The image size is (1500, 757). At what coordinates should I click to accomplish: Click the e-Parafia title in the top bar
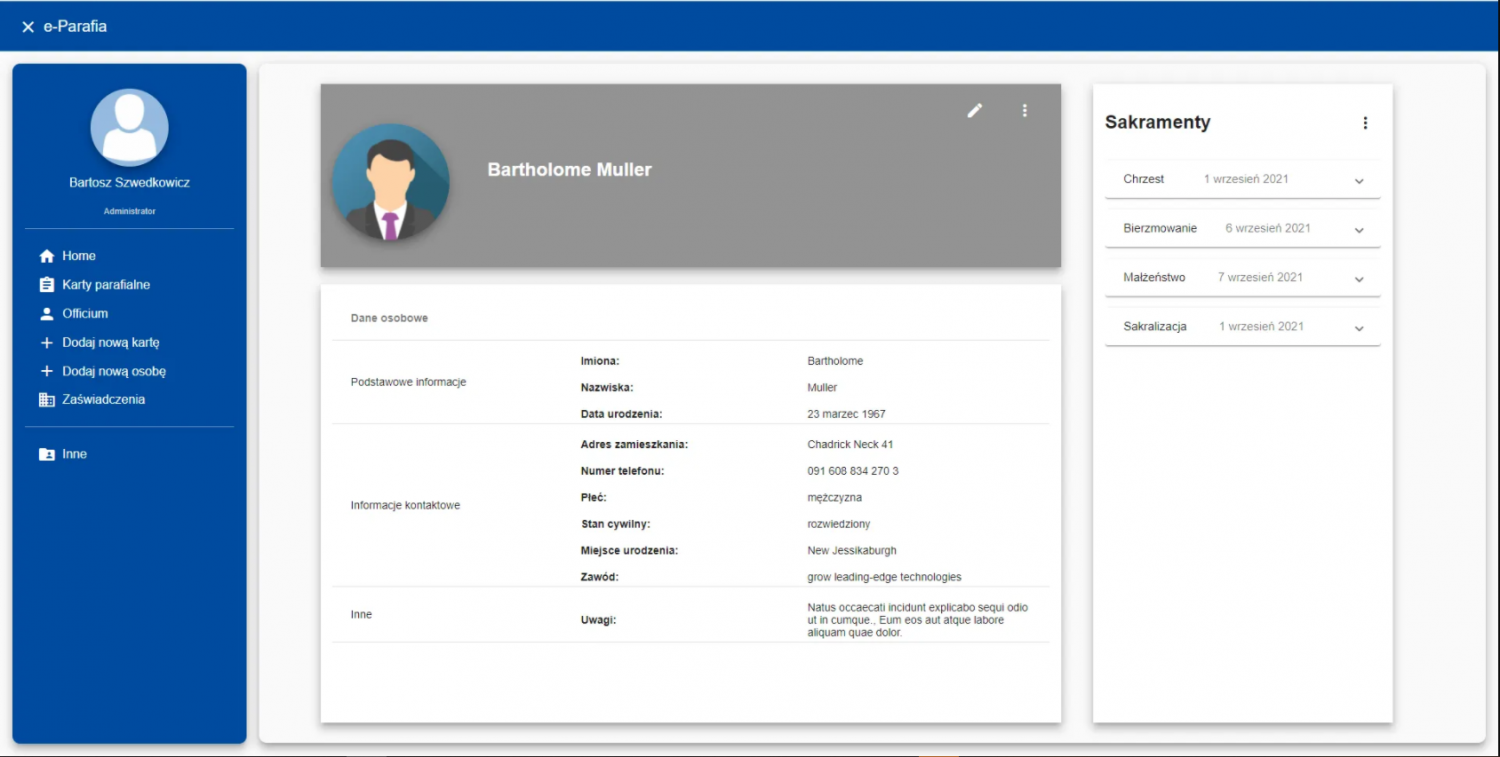[x=75, y=27]
